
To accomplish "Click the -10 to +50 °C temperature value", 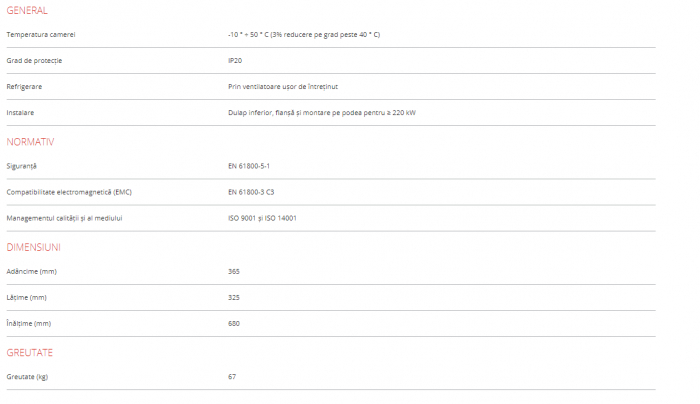I will [x=304, y=35].
